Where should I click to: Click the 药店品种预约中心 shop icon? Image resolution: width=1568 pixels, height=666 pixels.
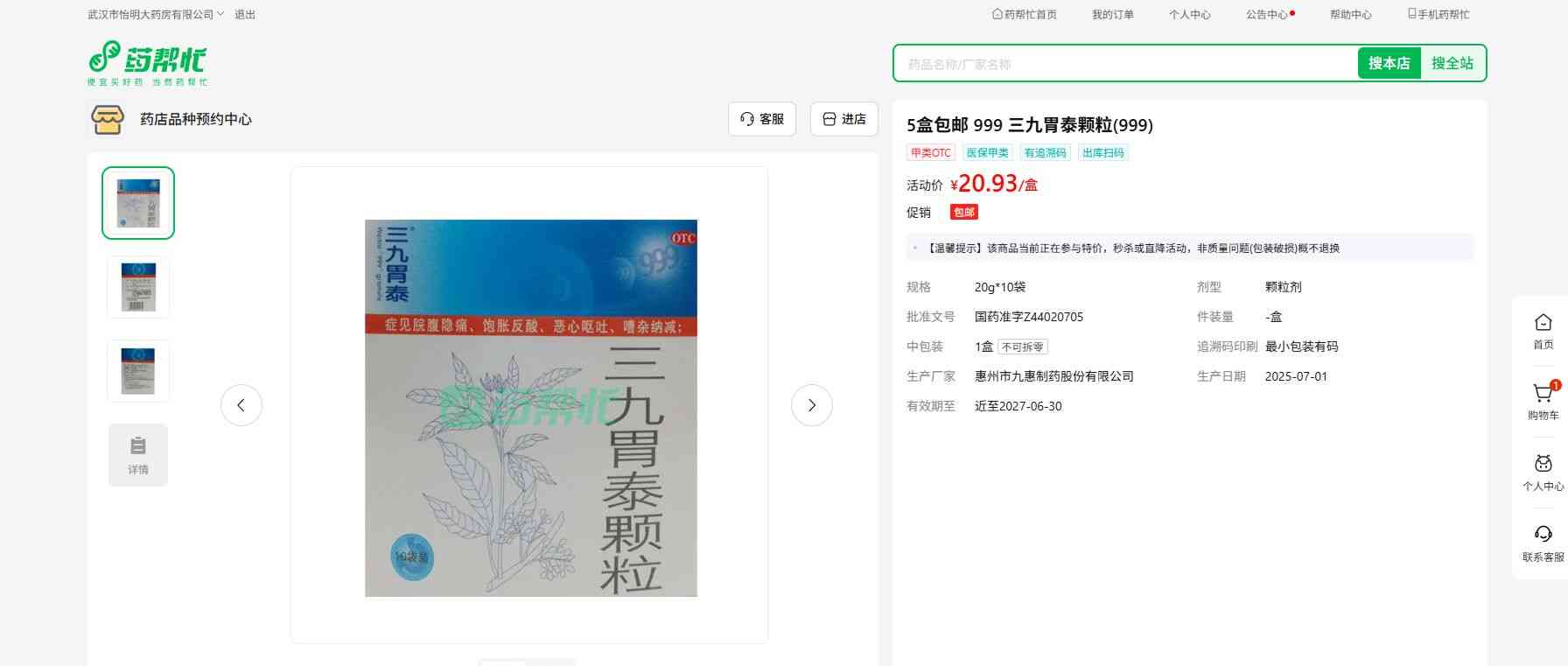[x=108, y=119]
